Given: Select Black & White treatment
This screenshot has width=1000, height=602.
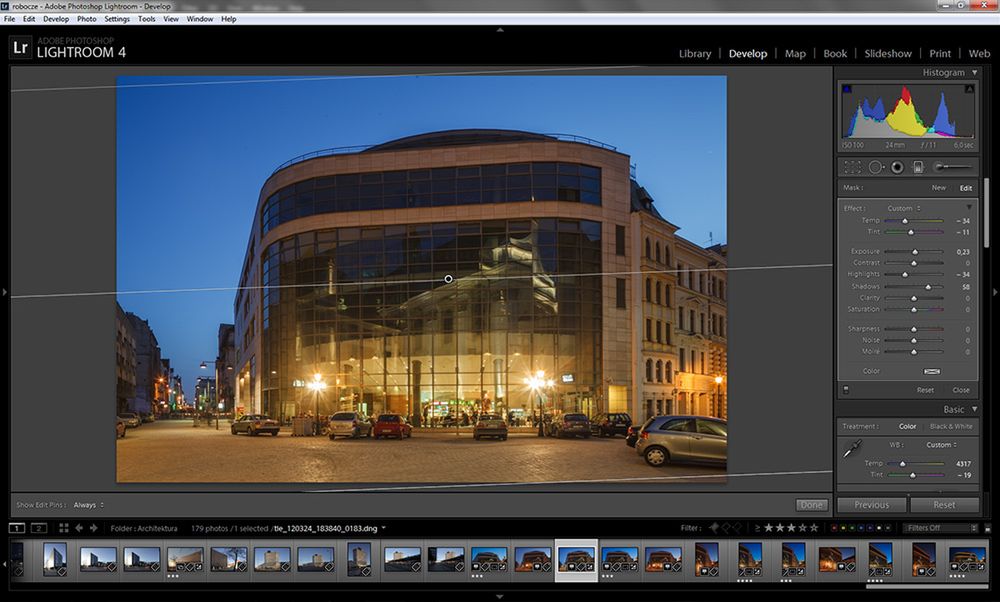Looking at the screenshot, I should click(951, 427).
